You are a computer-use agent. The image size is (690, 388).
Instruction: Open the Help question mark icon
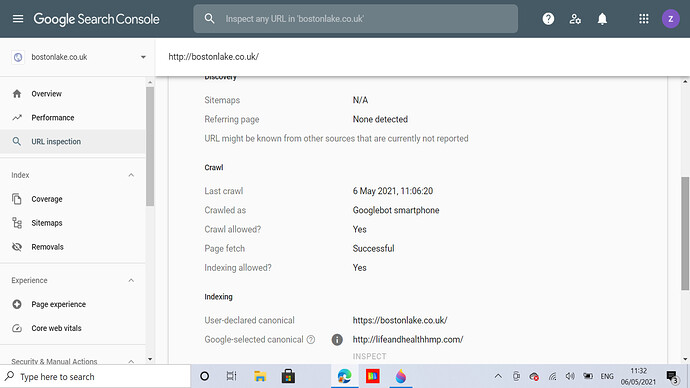click(548, 19)
